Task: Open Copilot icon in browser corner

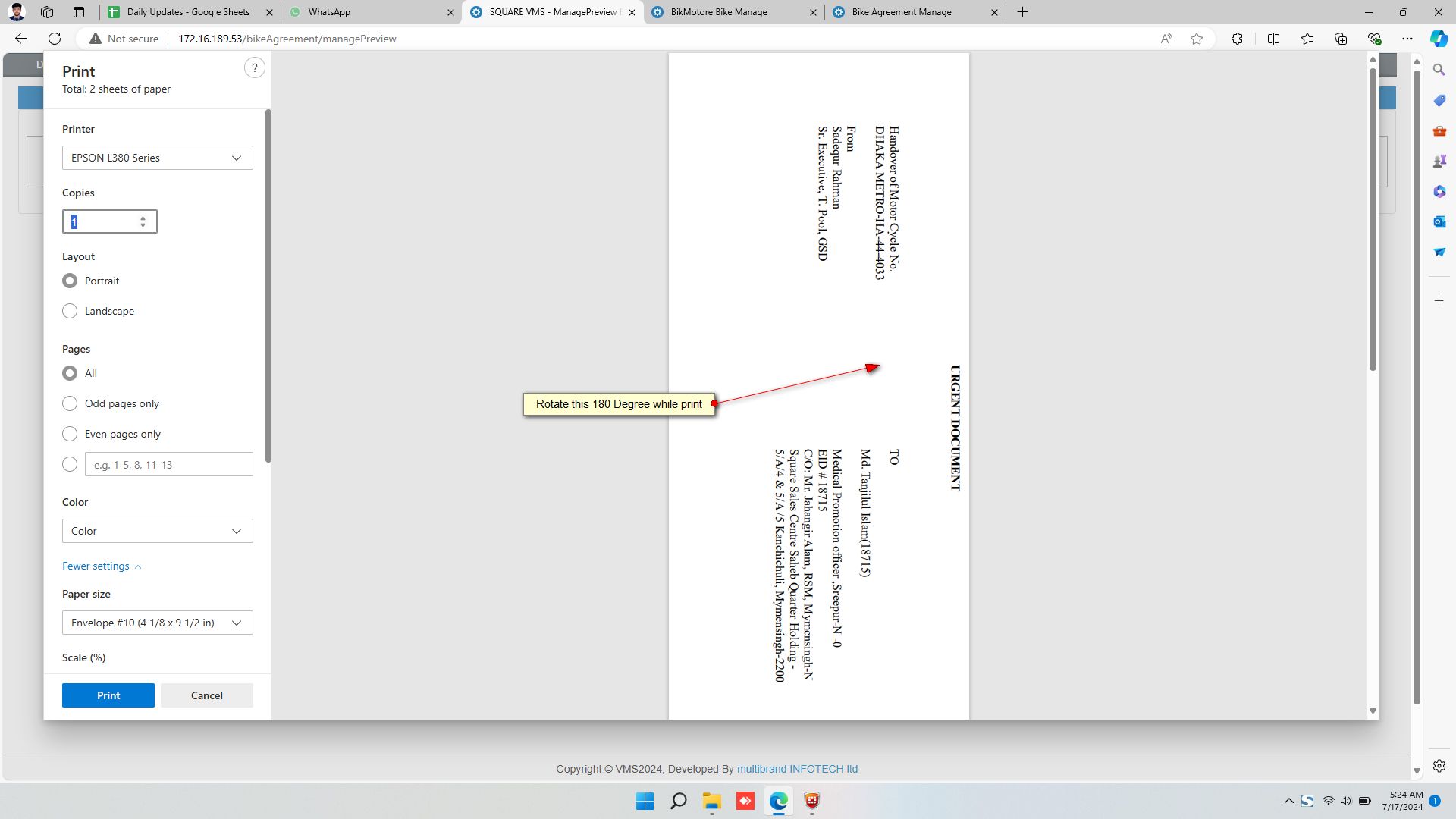Action: point(1439,39)
